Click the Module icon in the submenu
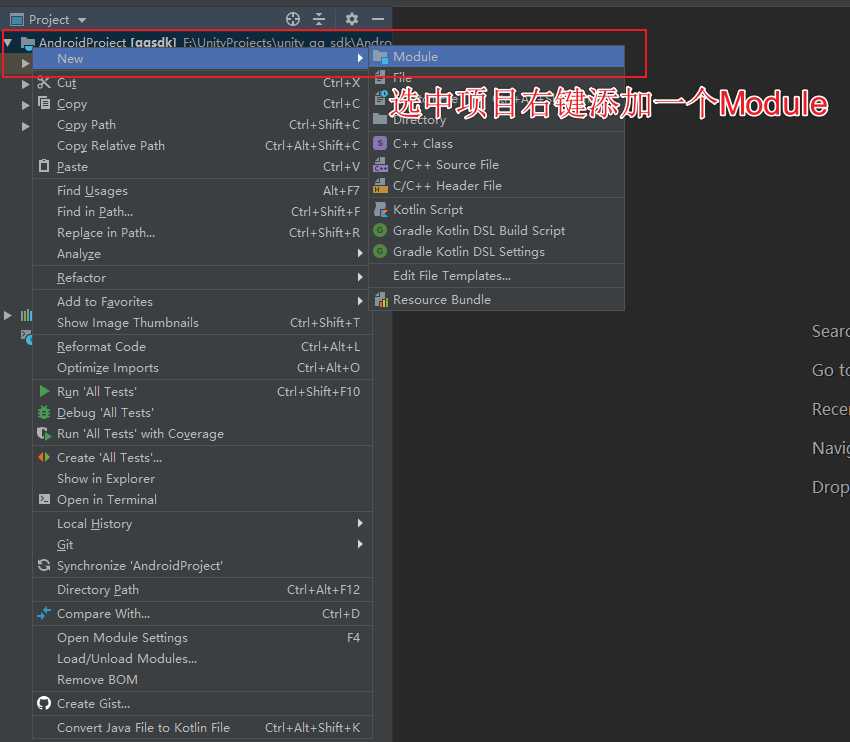This screenshot has width=850, height=742. coord(383,57)
